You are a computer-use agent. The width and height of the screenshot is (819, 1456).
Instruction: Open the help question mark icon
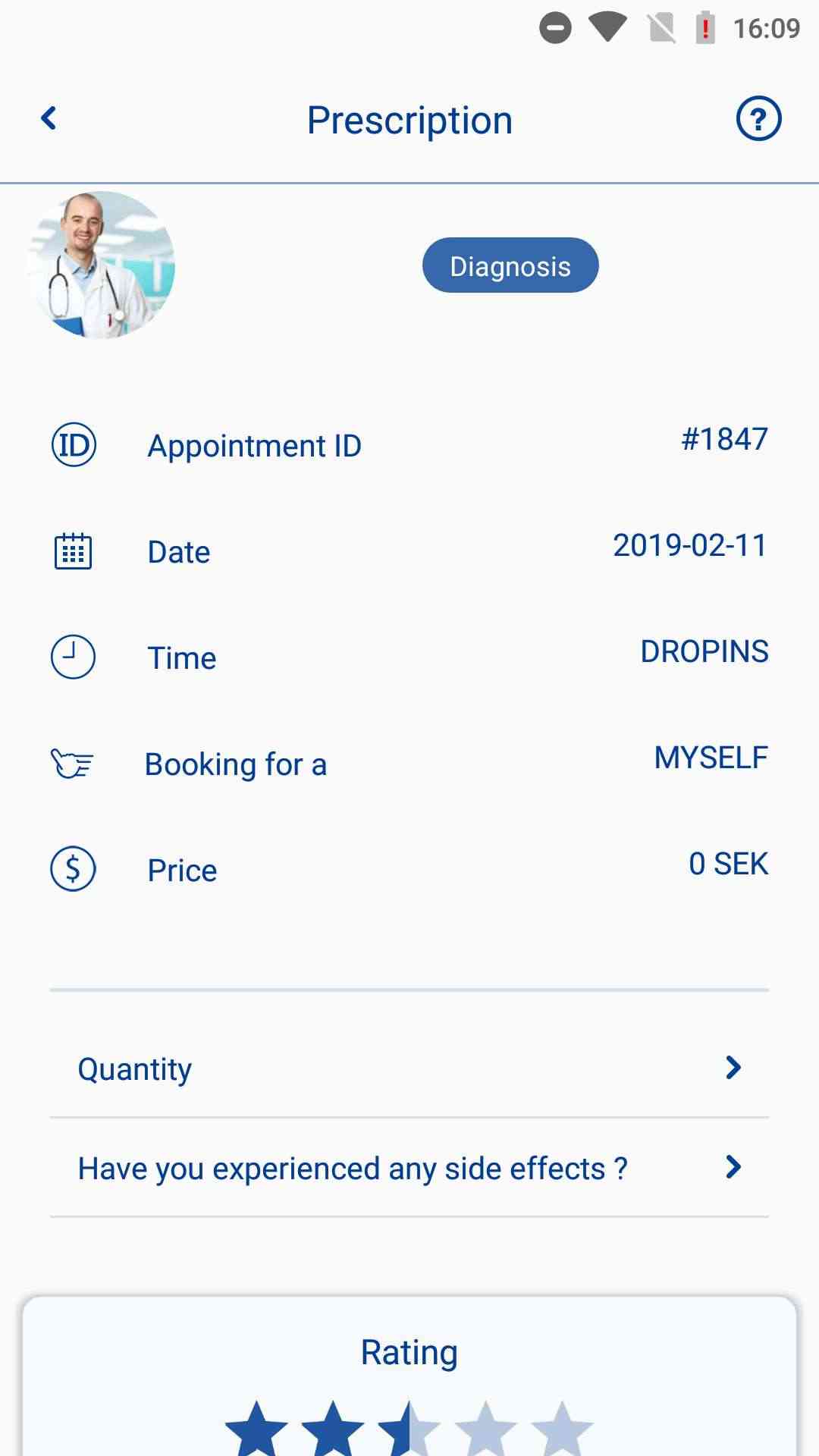[x=758, y=119]
